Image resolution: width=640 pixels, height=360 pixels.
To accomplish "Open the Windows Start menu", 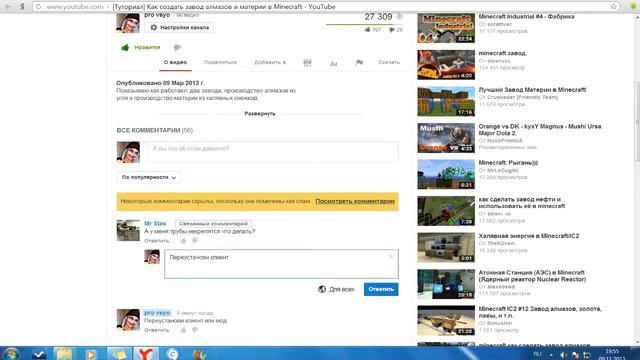I will click(11, 354).
